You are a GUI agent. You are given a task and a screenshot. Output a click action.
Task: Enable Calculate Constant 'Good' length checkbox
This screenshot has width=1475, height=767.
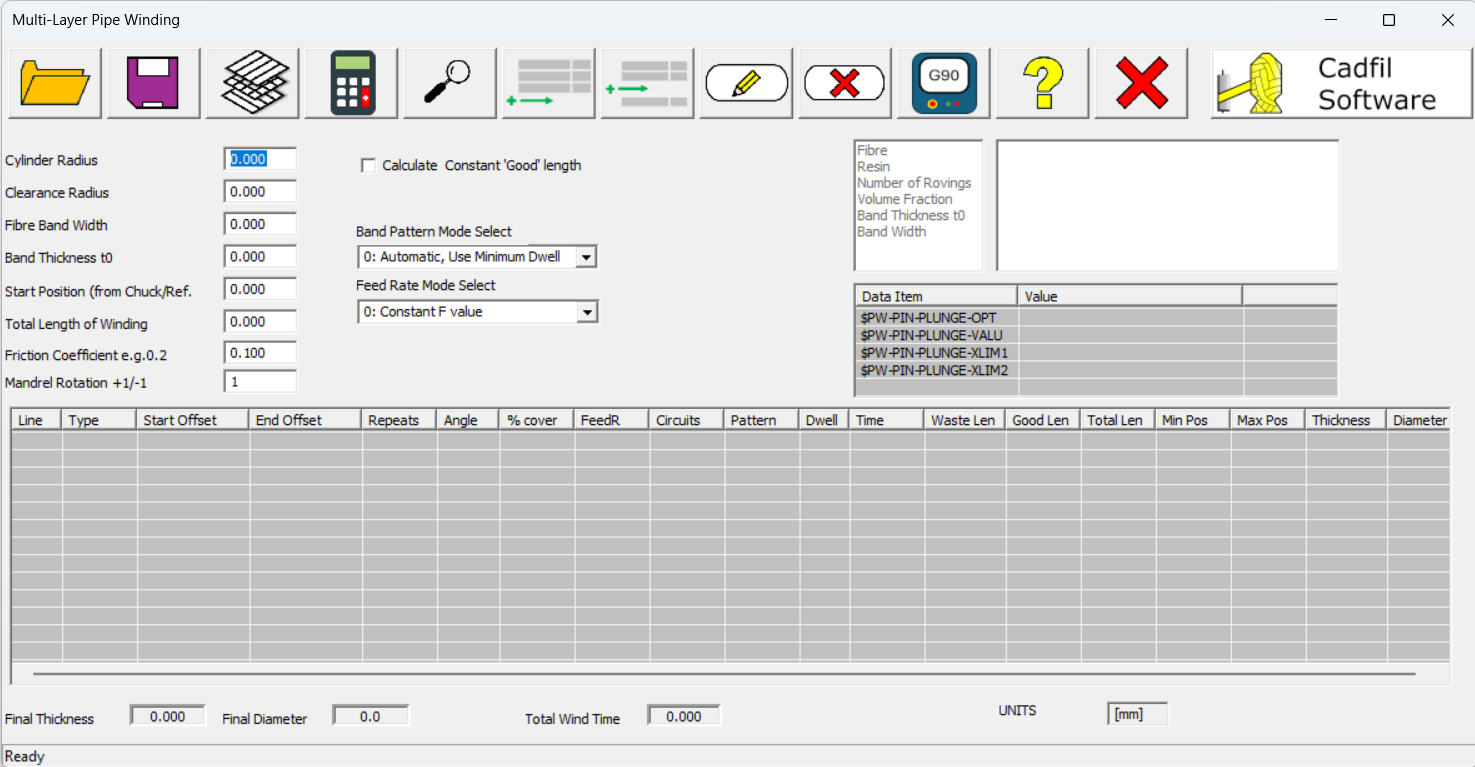368,166
